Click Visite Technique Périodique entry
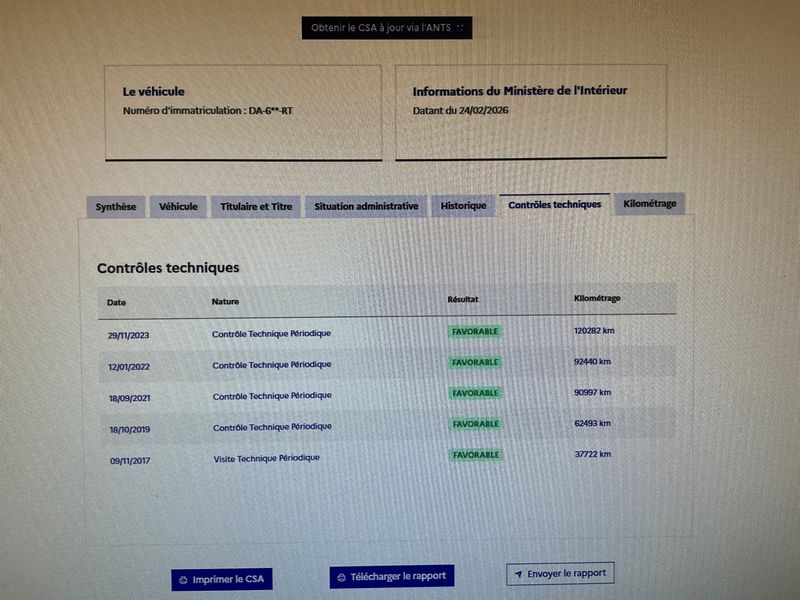The image size is (800, 600). (x=266, y=458)
